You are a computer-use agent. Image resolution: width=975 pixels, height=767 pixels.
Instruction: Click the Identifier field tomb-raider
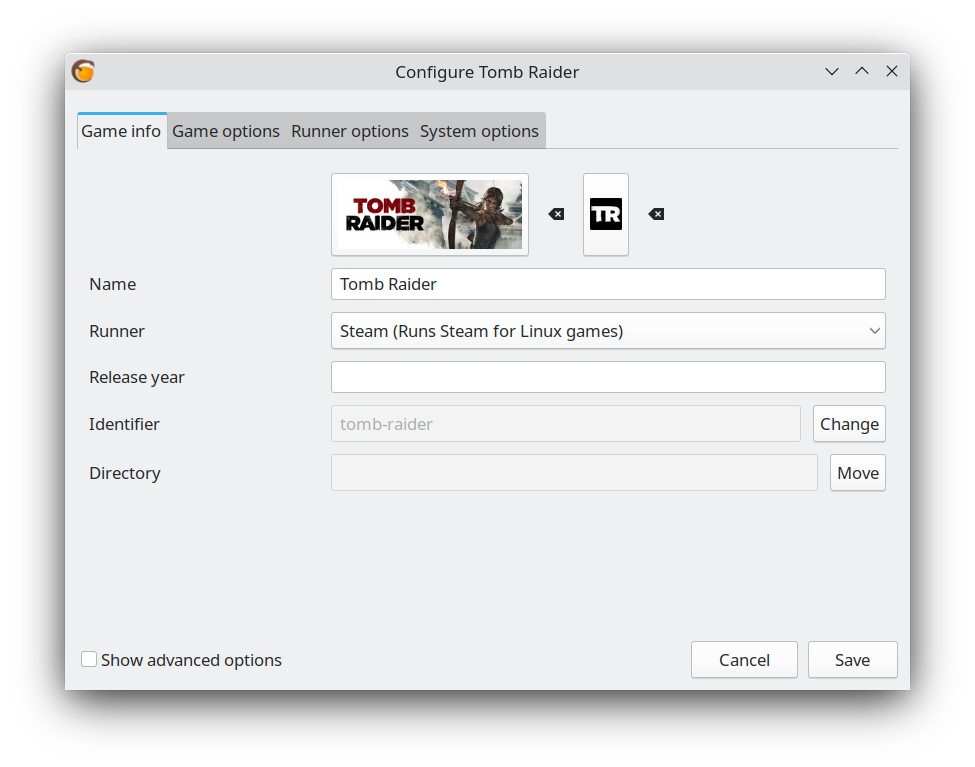(x=566, y=424)
